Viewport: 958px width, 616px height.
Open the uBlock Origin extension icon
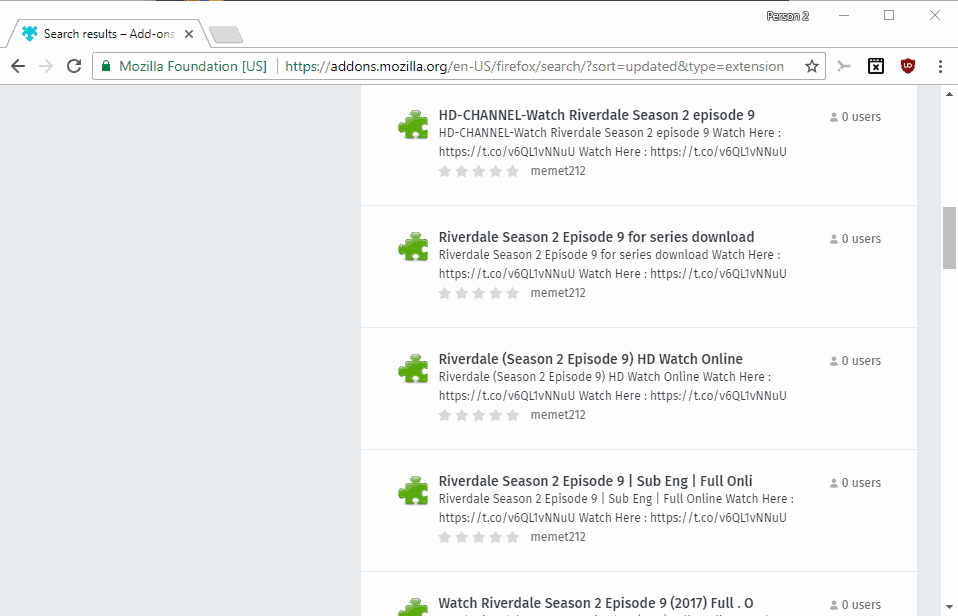coord(908,66)
